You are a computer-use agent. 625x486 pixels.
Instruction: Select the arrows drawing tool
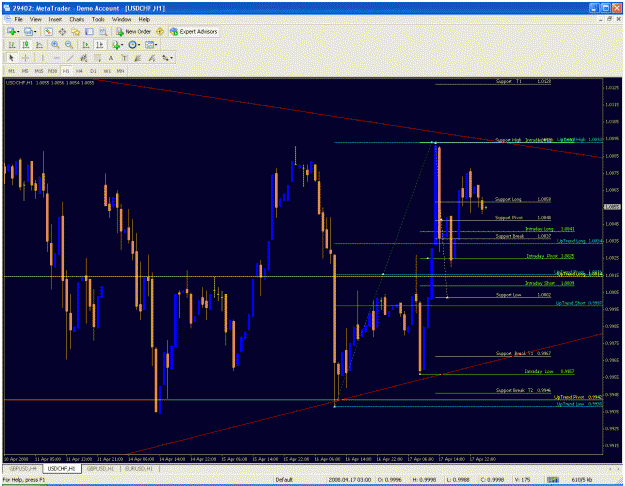tap(165, 58)
